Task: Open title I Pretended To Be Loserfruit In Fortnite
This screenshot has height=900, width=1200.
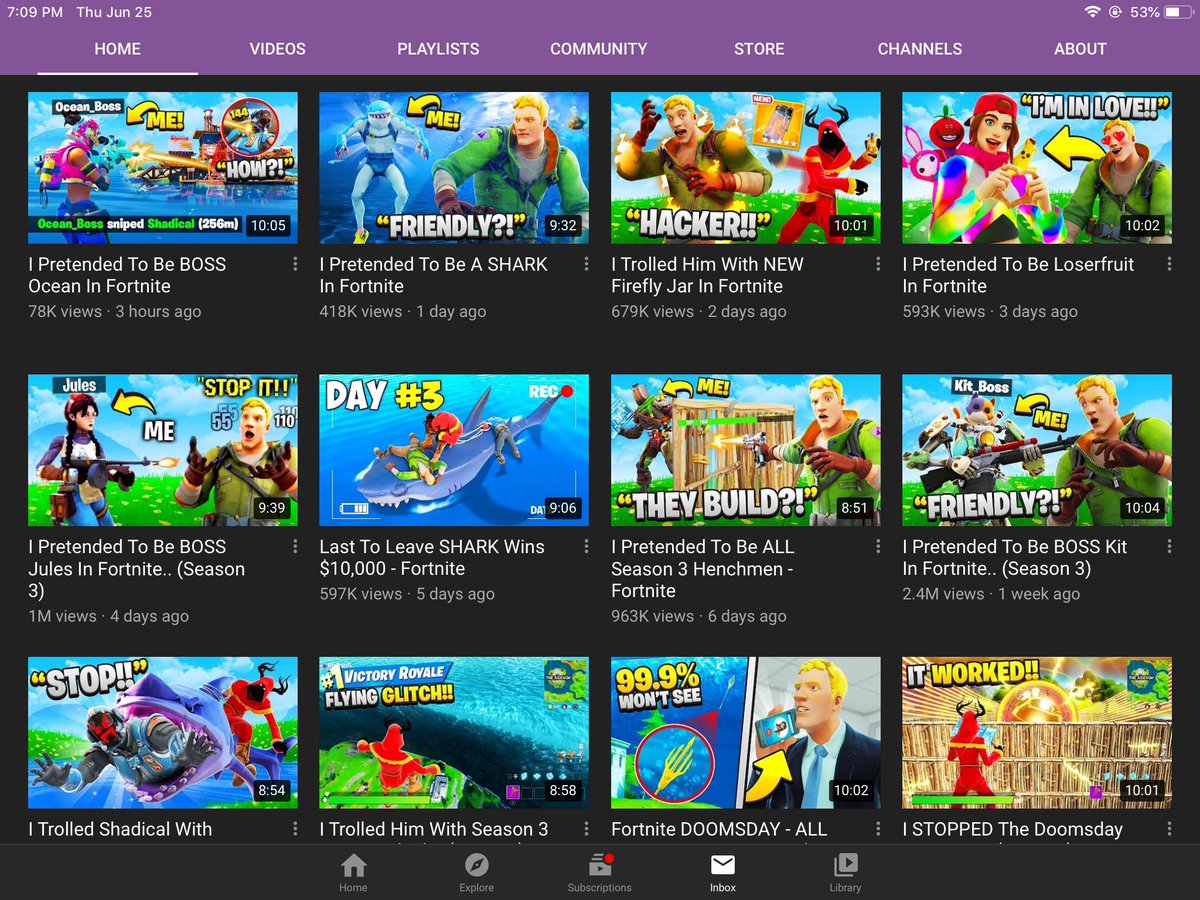Action: tap(1018, 275)
